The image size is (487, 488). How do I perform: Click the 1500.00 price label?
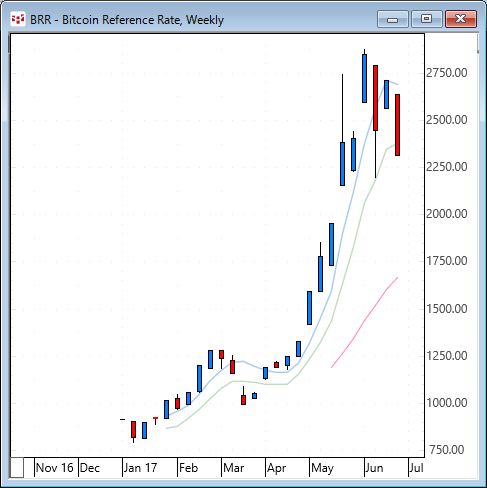tap(447, 309)
